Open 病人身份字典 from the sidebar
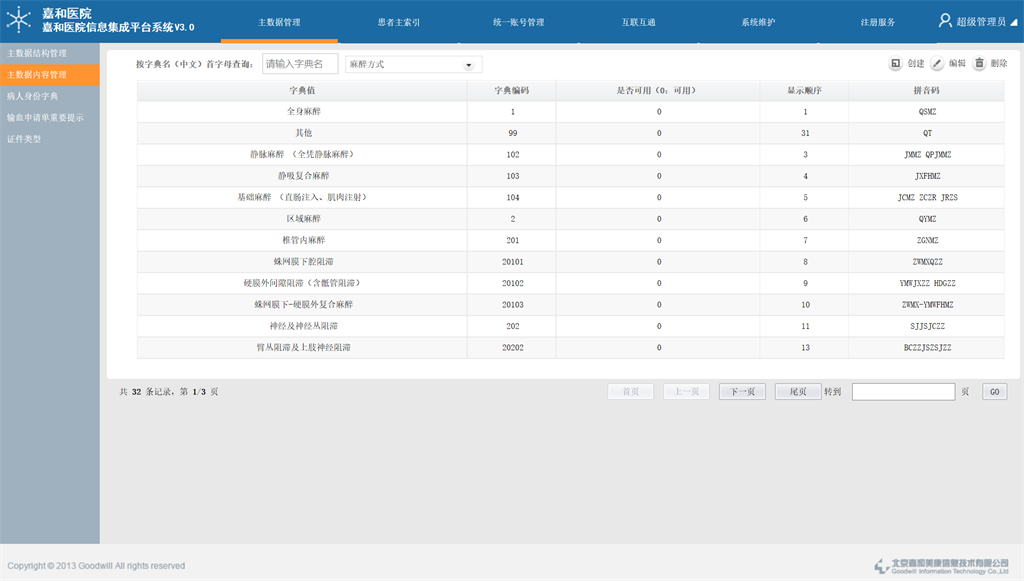Screen dimensions: 1024x581 point(33,97)
